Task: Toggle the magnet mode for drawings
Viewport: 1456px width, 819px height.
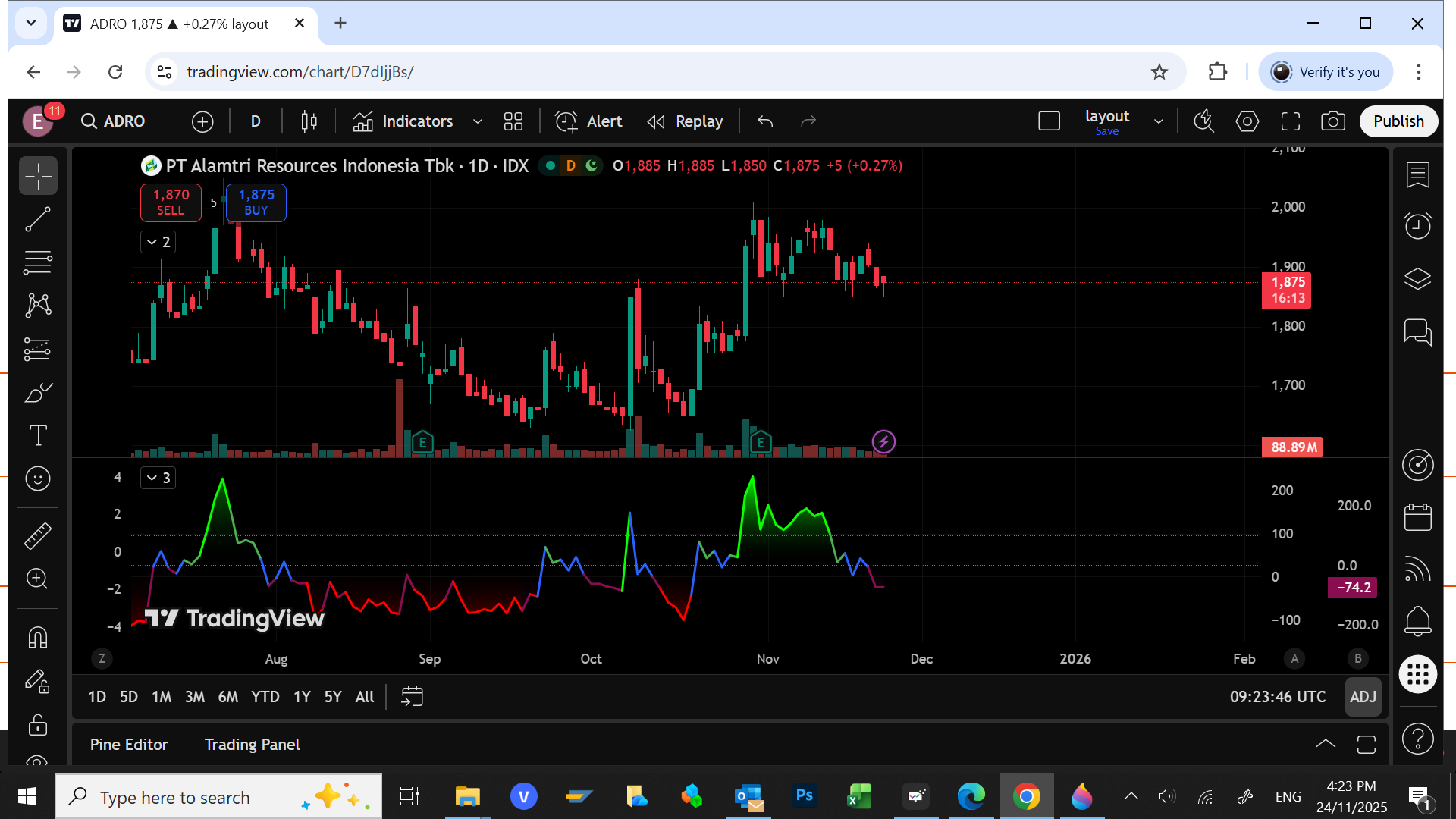Action: 38,638
